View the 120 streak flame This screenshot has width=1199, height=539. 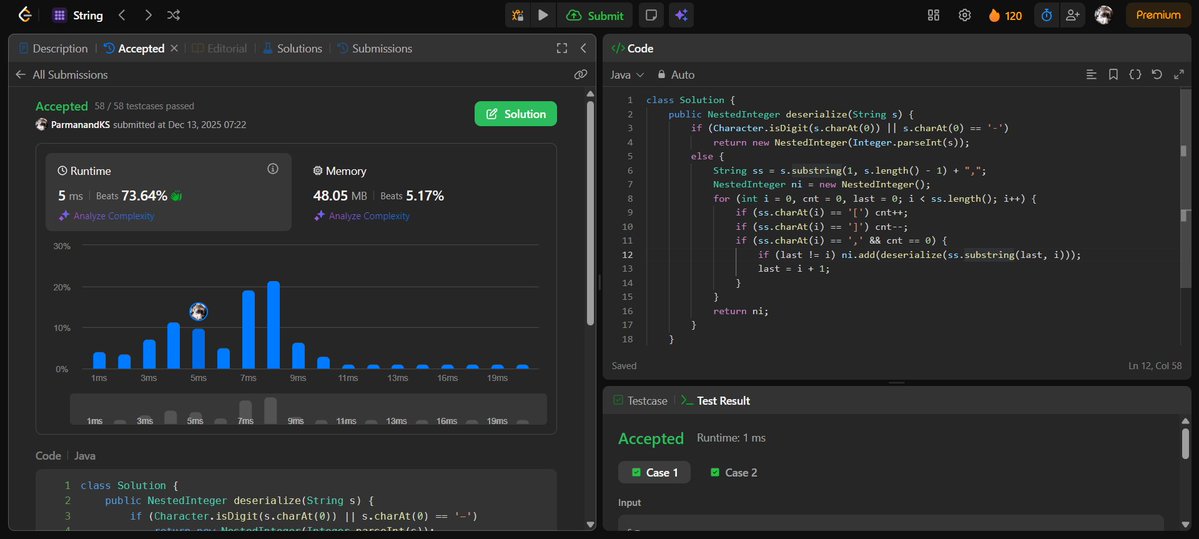coord(1006,15)
